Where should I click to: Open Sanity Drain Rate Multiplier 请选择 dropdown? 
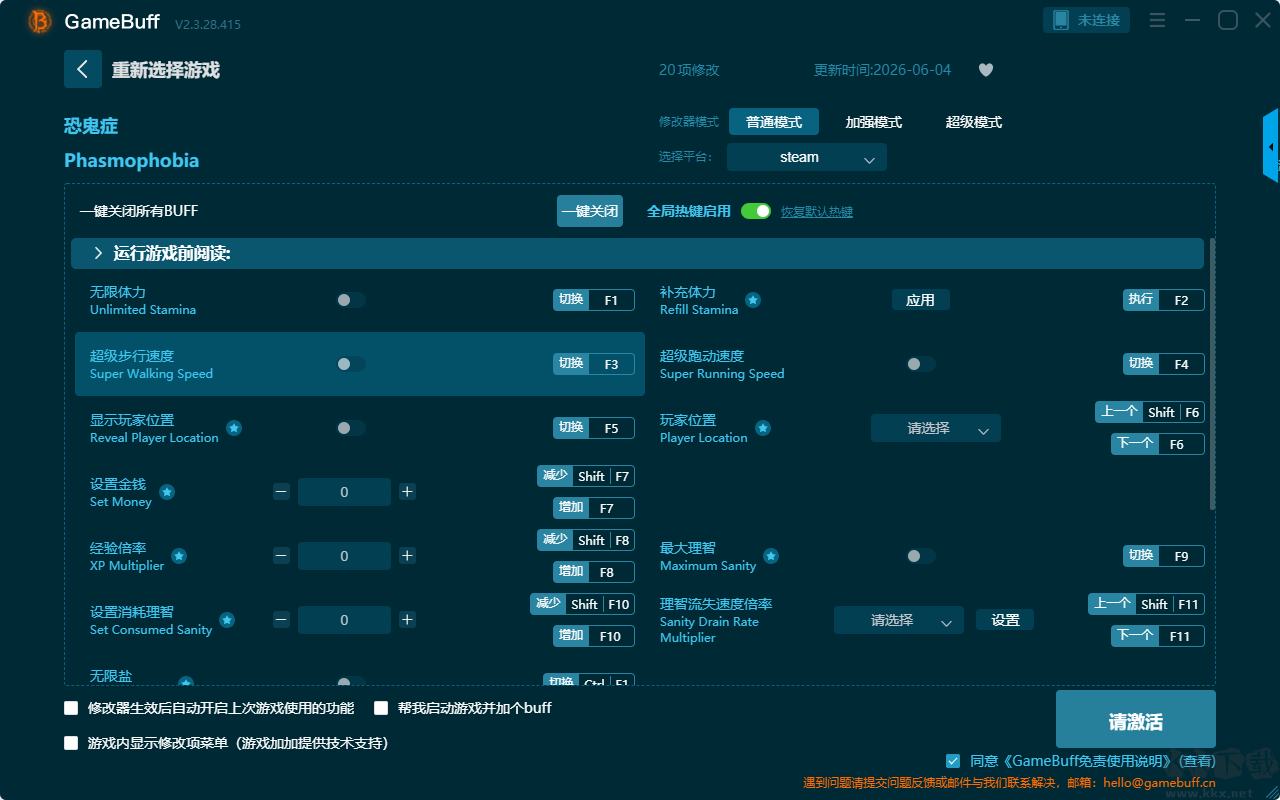click(899, 620)
